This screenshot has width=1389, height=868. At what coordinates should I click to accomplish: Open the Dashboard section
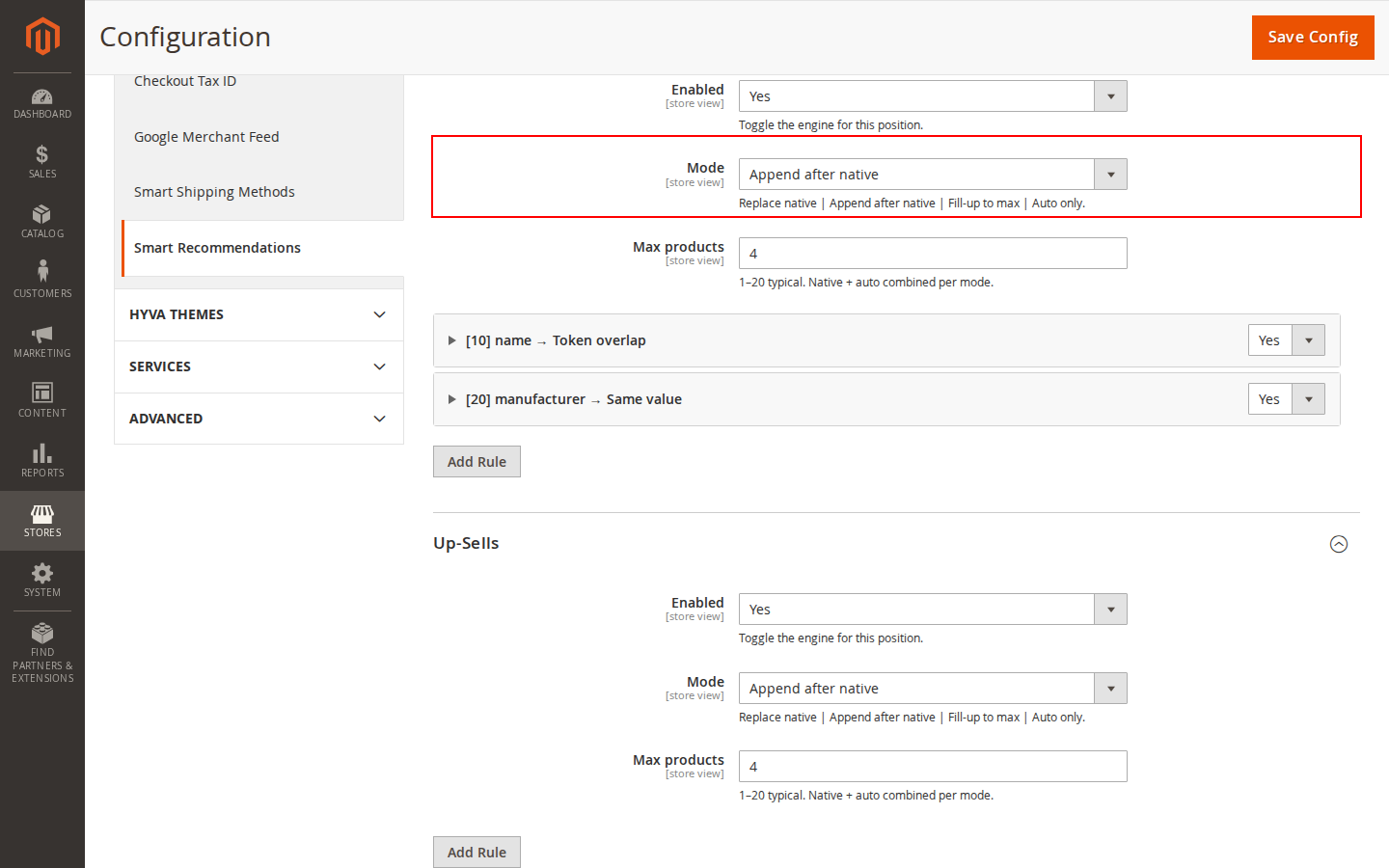tap(42, 103)
